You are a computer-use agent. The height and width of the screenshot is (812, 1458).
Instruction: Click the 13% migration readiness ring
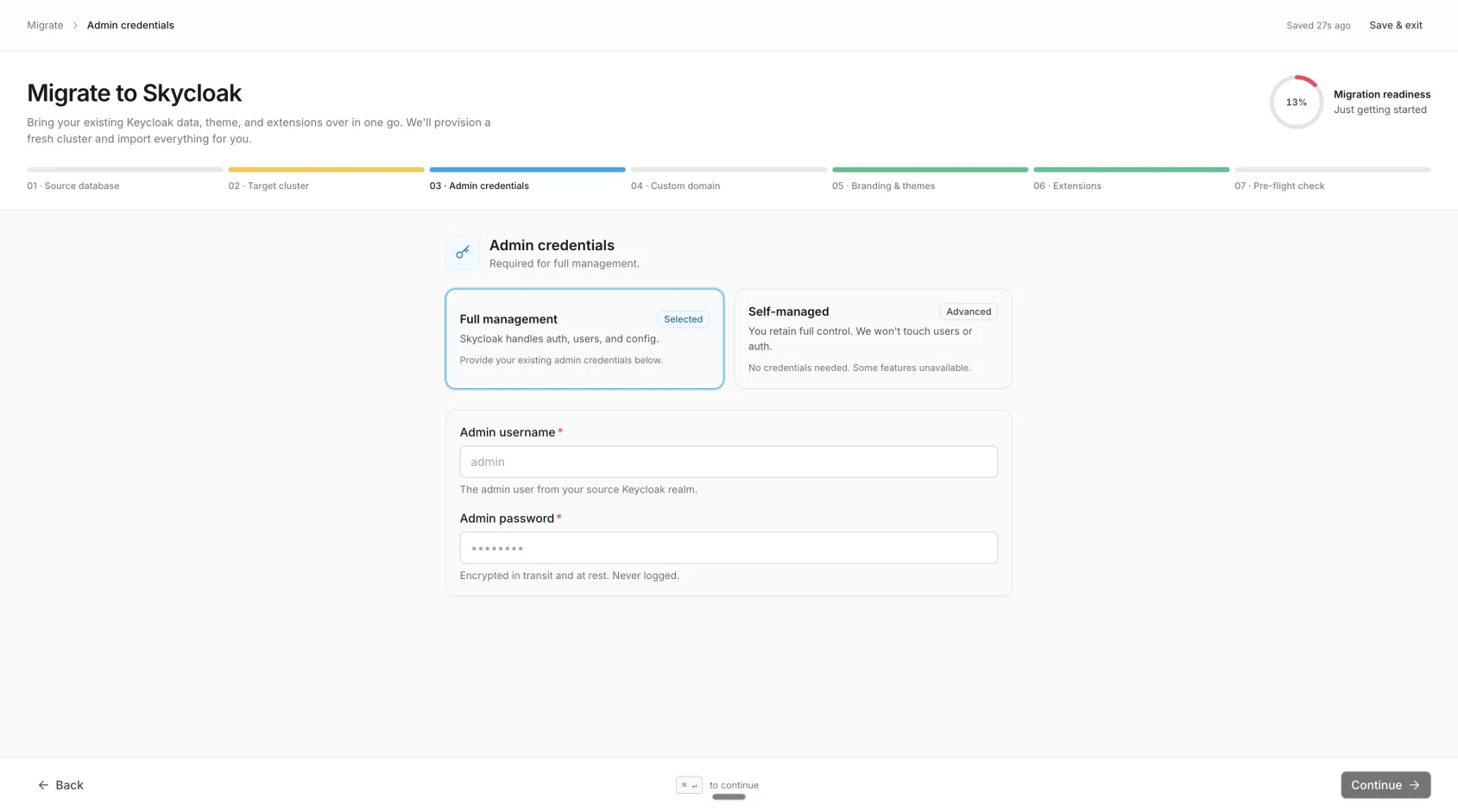click(1296, 102)
